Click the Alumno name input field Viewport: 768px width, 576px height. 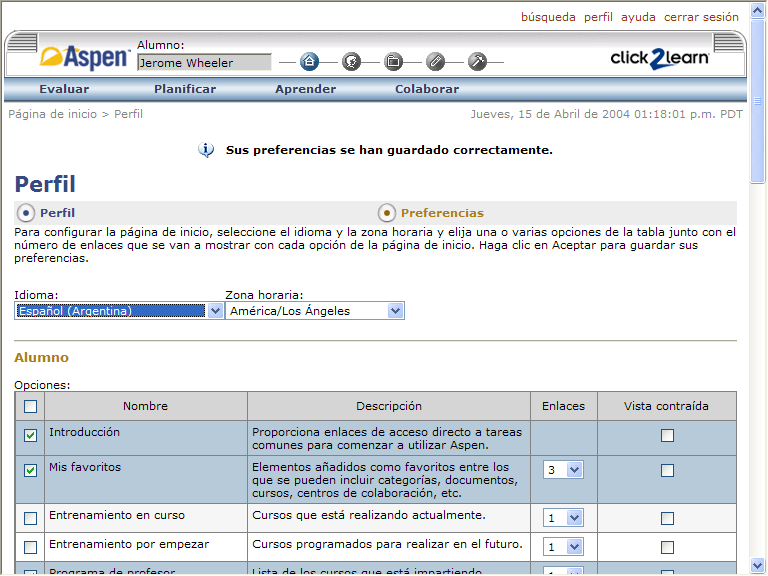tap(203, 62)
